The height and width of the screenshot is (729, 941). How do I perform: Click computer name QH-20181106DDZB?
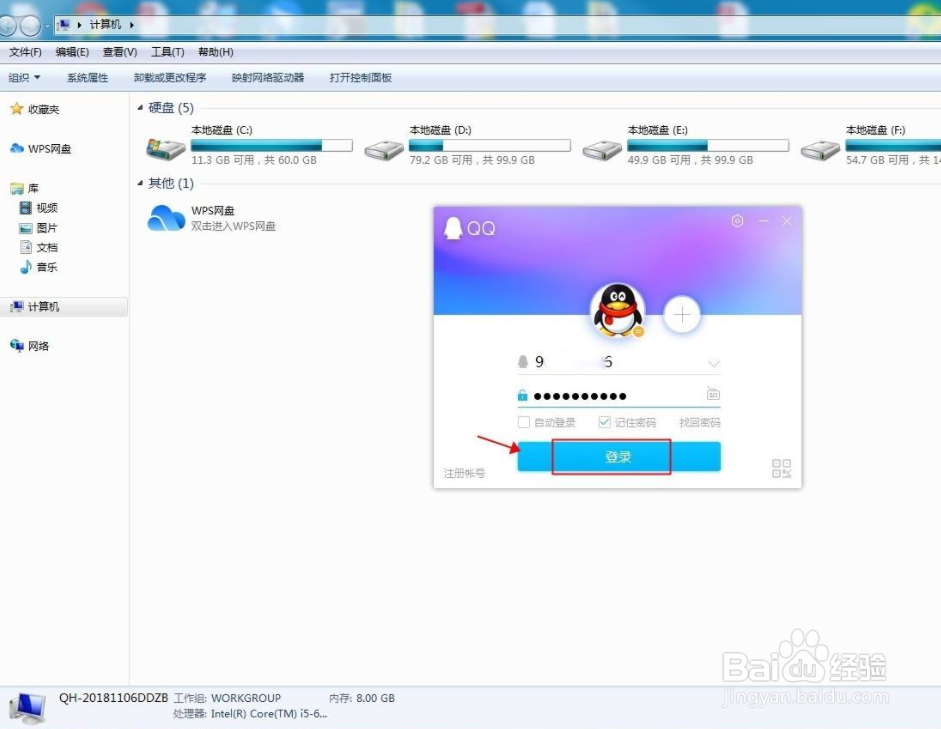coord(113,698)
